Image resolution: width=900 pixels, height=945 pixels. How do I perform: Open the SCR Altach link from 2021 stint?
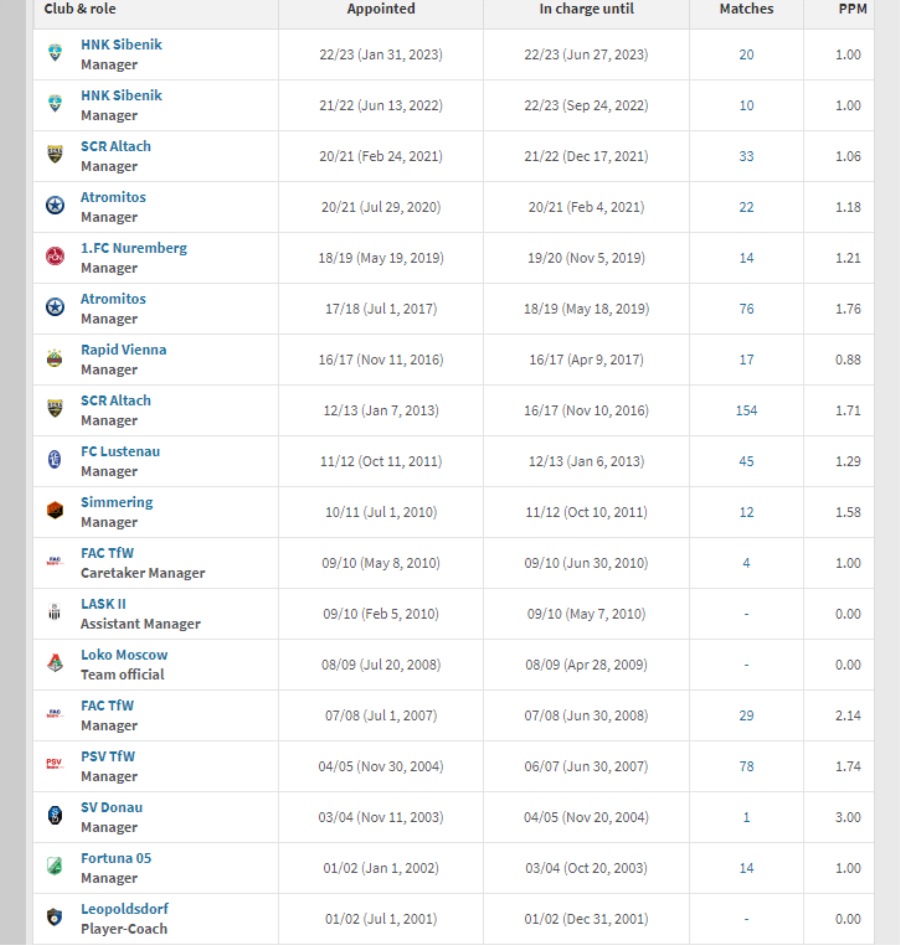click(116, 146)
